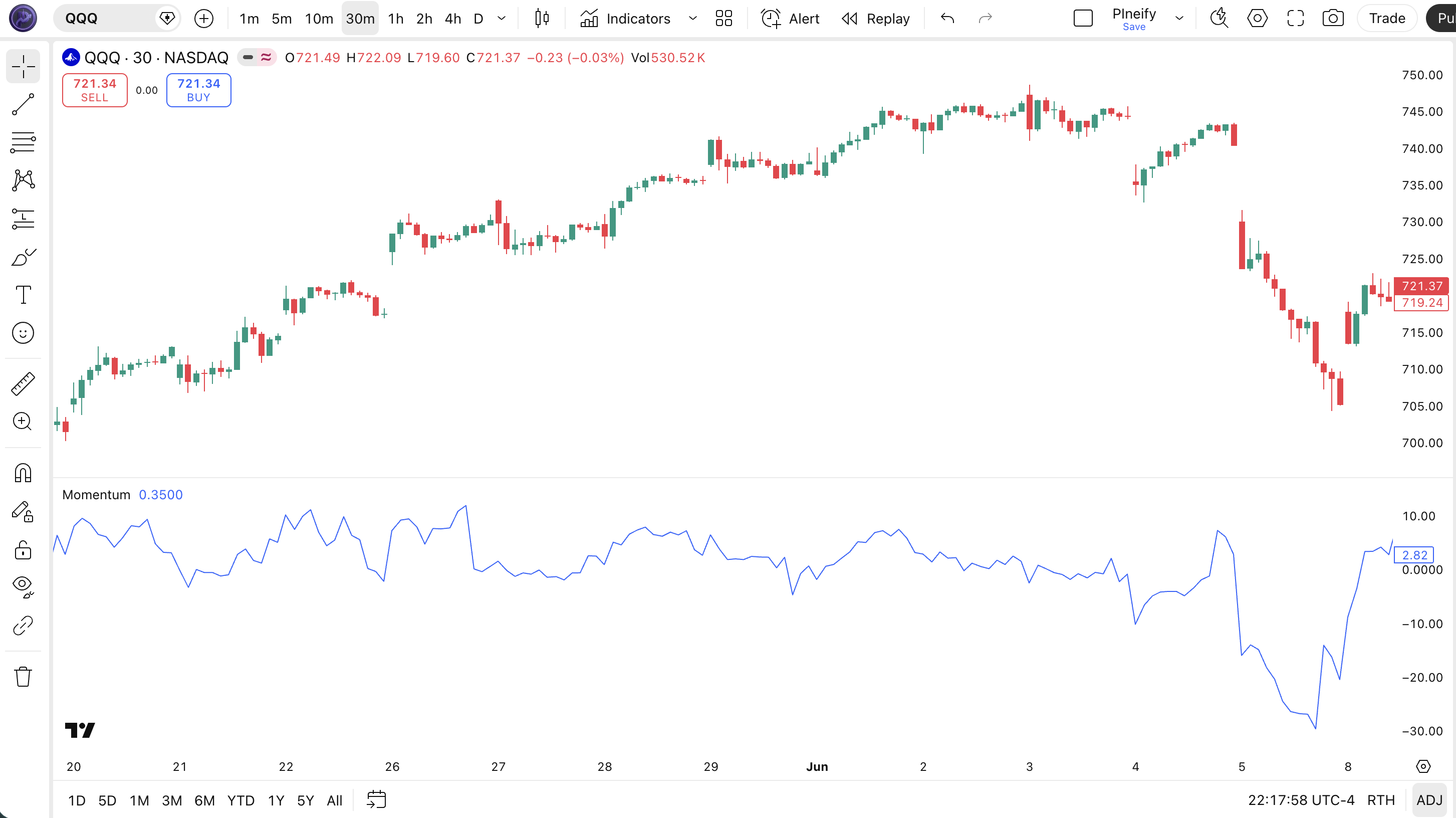Open the 22:17:58 UTC-4 timezone menu

1301,800
